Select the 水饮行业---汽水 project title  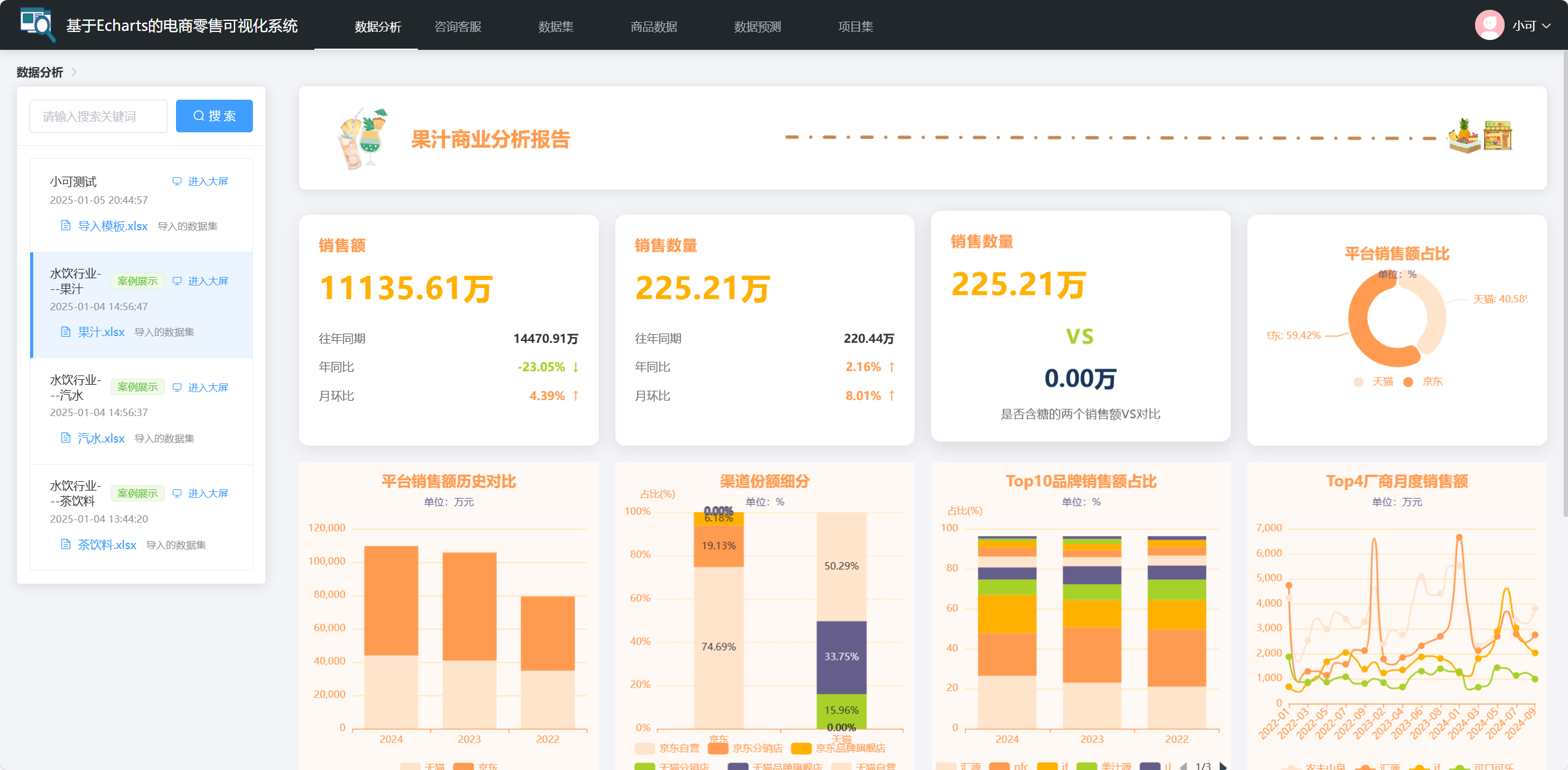click(x=75, y=387)
